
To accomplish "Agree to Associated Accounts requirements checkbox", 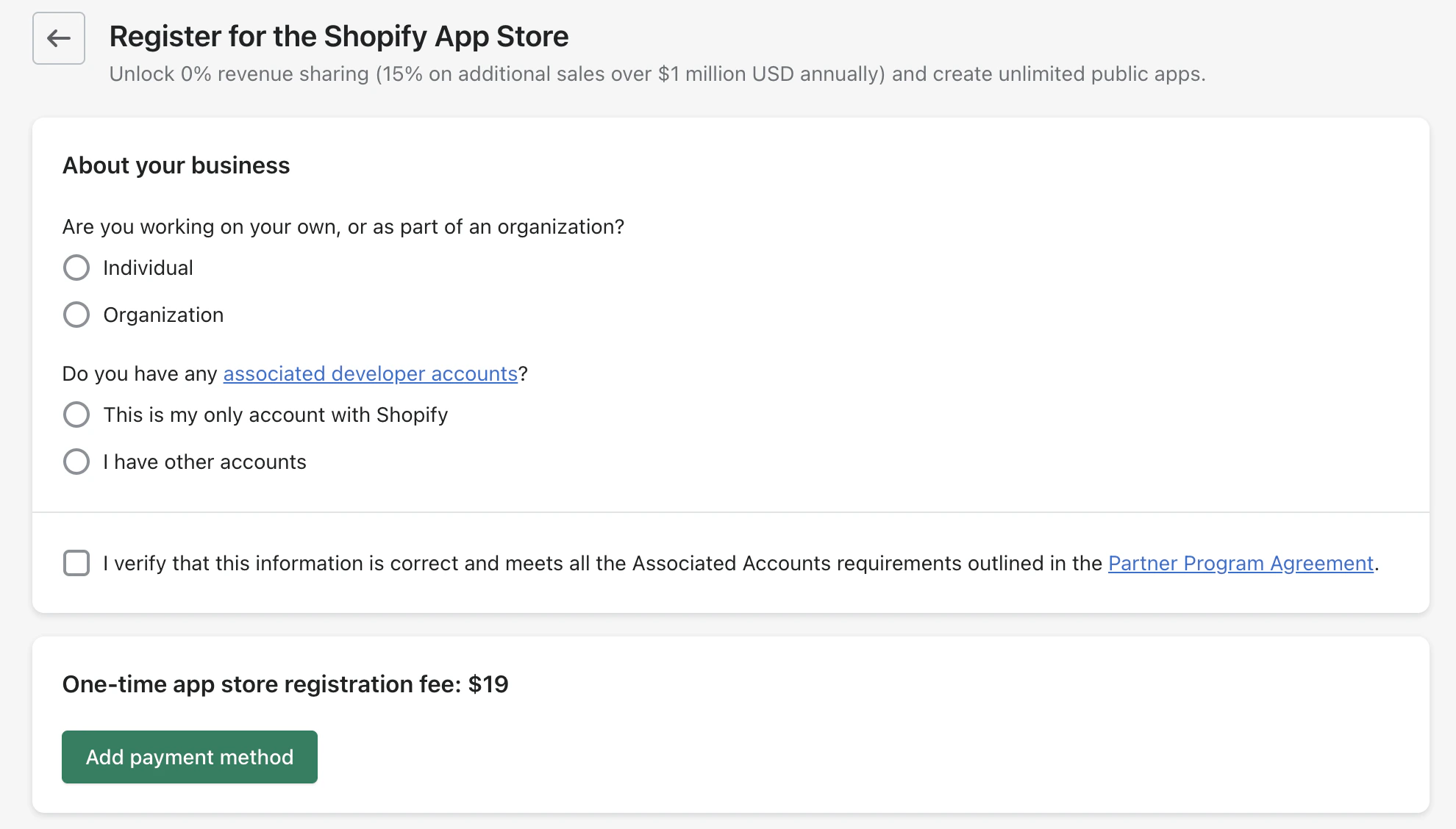I will (x=76, y=563).
